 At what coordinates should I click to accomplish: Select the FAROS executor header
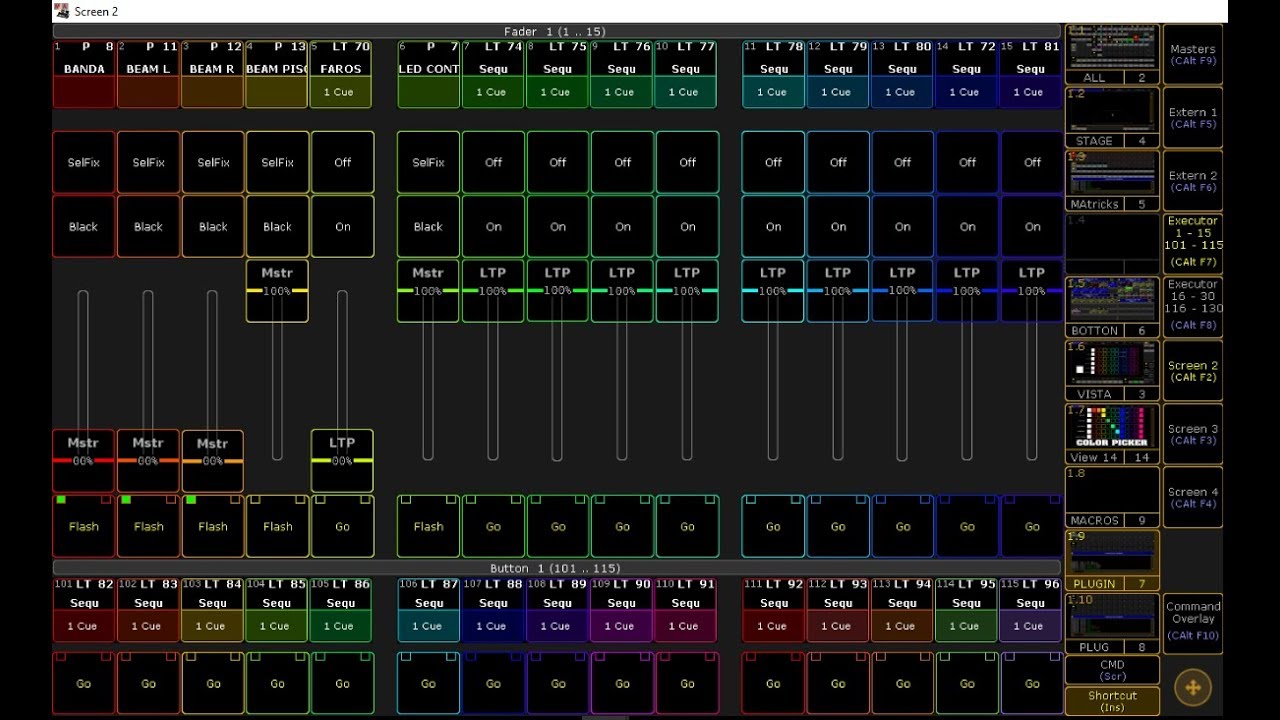[340, 74]
